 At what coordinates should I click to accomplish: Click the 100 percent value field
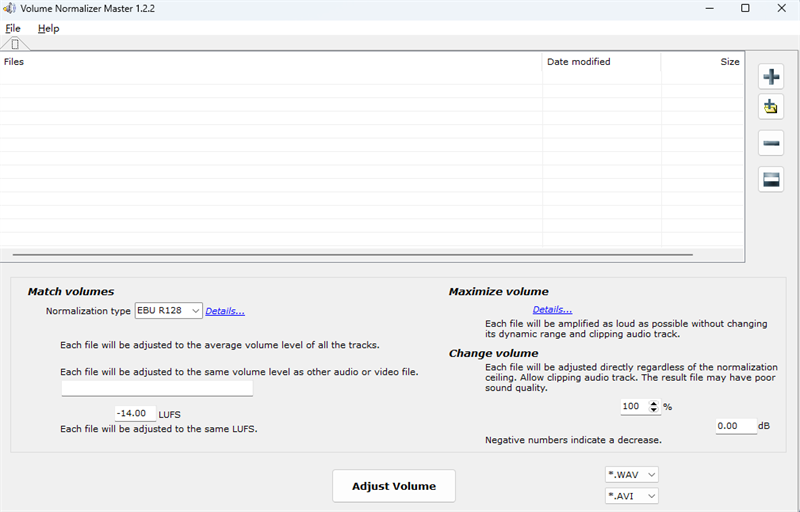pos(634,406)
